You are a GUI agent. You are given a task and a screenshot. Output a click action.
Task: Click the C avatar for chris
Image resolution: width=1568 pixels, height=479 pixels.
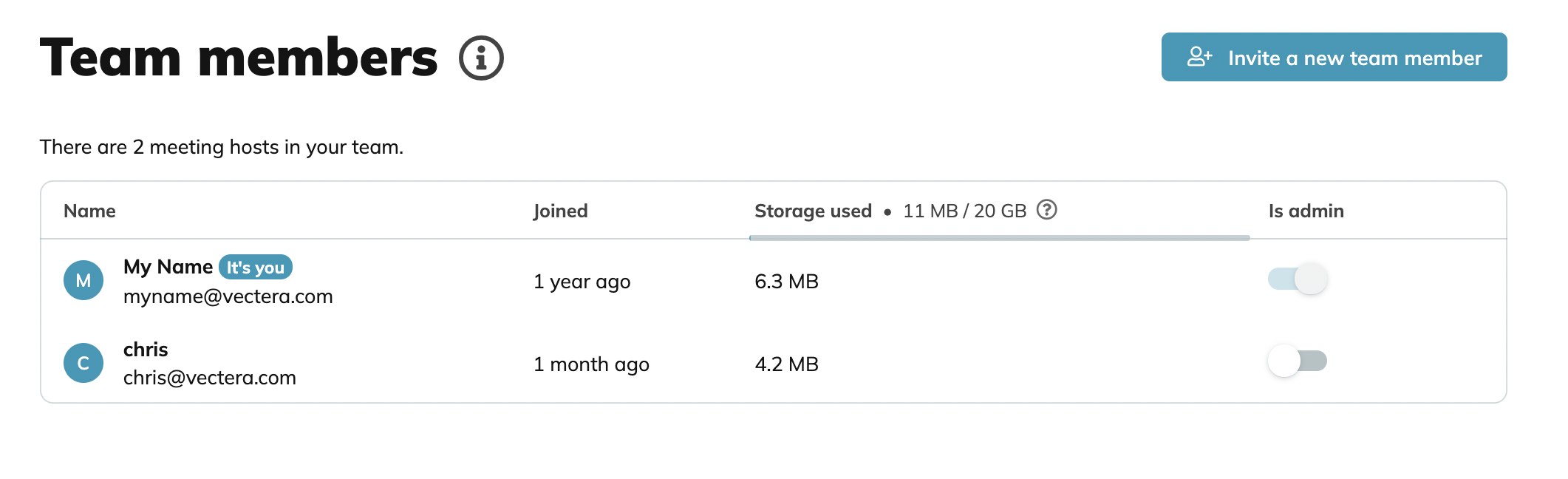[x=83, y=363]
